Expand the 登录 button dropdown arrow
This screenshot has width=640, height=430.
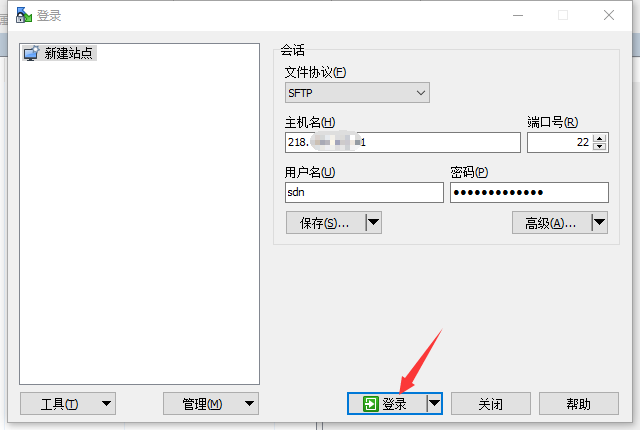tap(434, 403)
